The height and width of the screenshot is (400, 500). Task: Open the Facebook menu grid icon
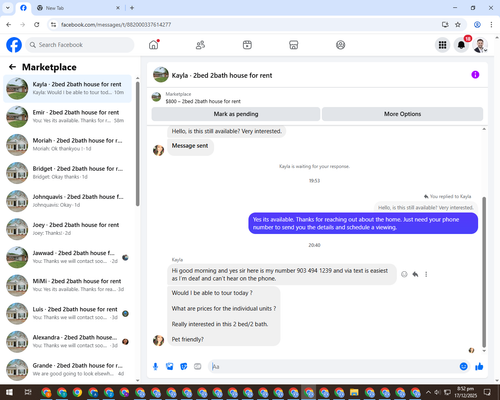tap(442, 45)
